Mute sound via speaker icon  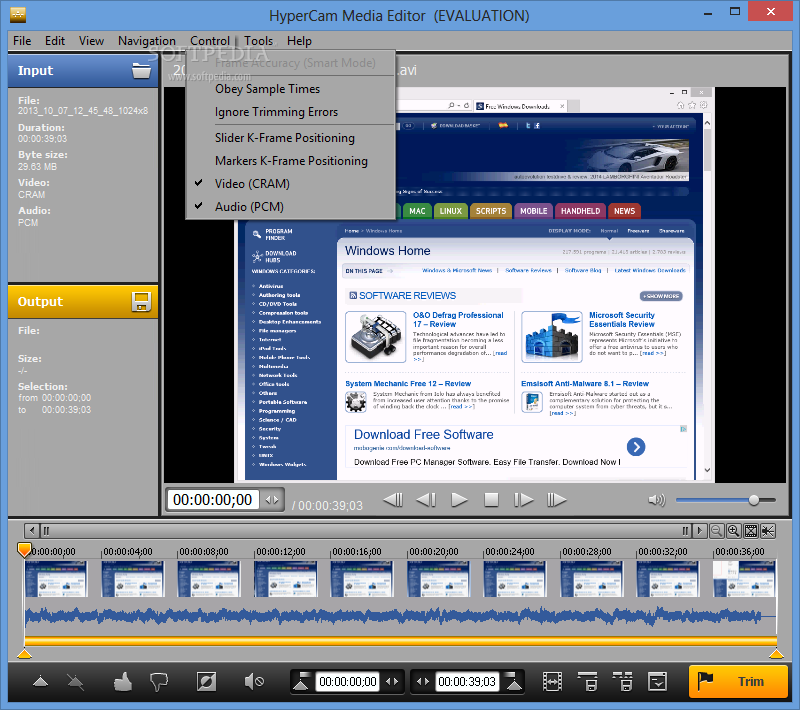point(657,500)
